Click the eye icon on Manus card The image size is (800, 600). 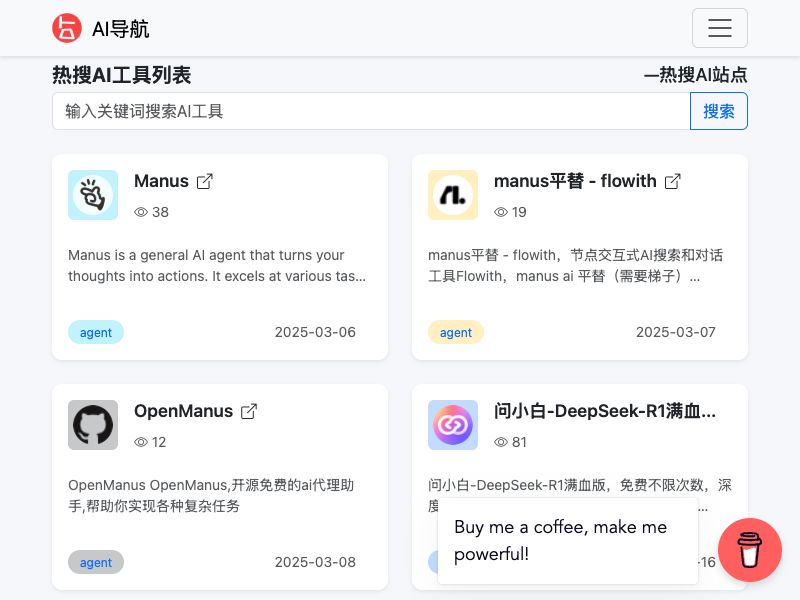(142, 212)
